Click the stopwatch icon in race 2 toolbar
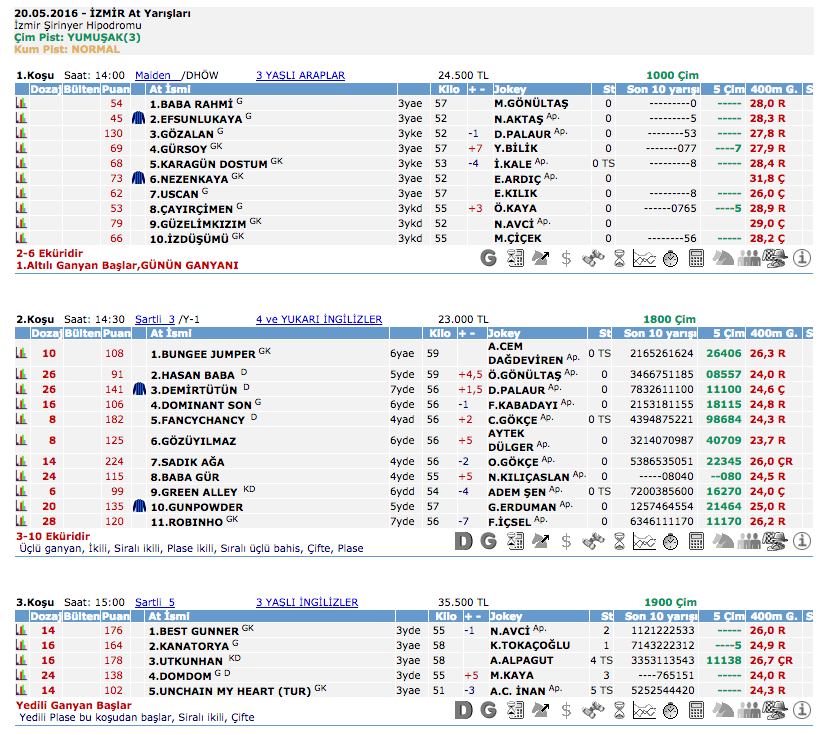 click(671, 541)
